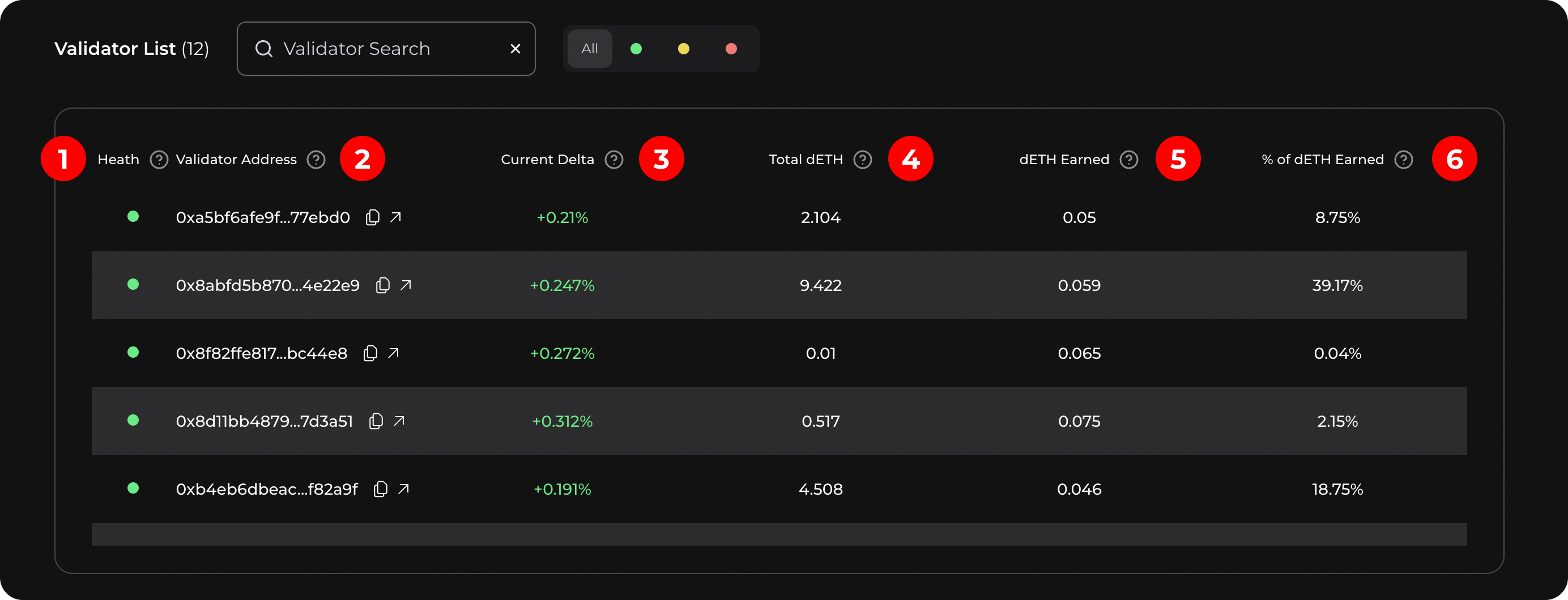The image size is (1568, 600).
Task: Open help tooltip for dETH Earned column
Action: point(1128,160)
